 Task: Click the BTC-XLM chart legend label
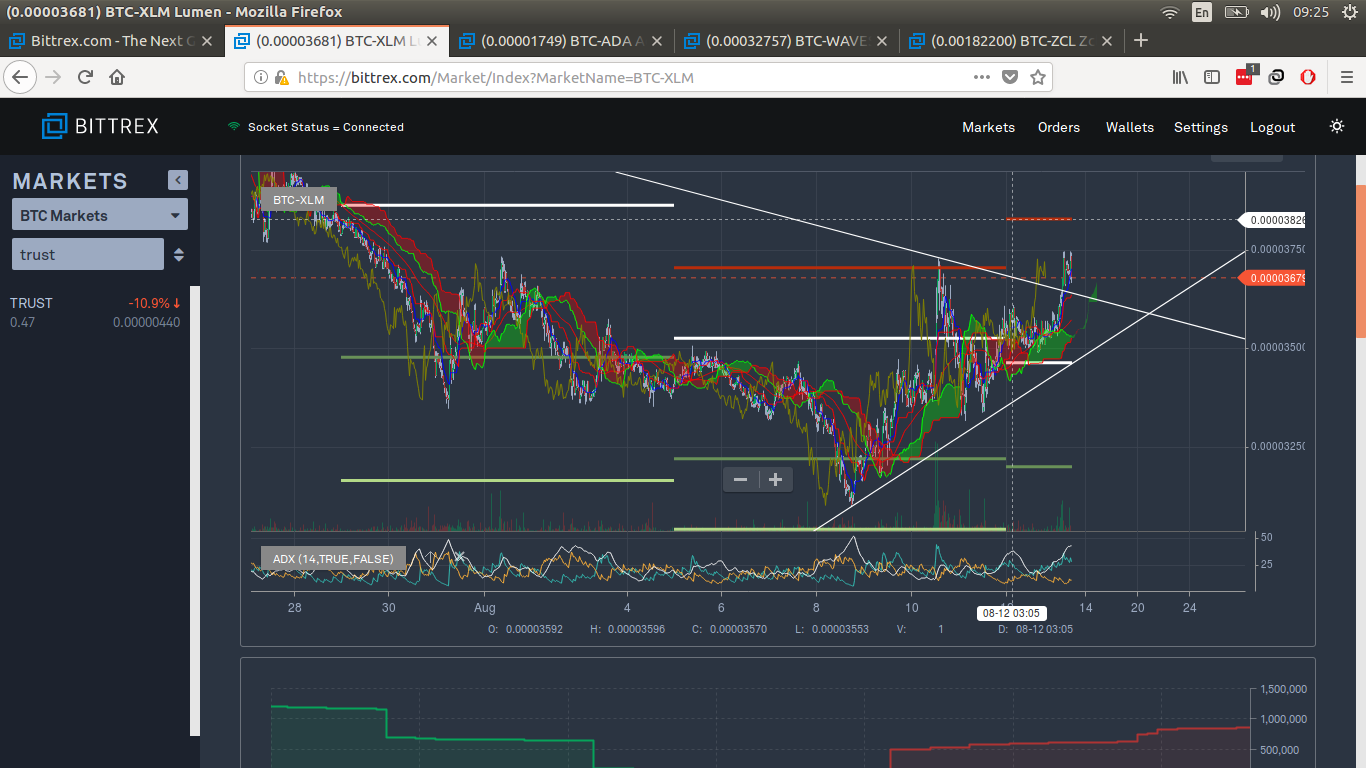click(298, 199)
